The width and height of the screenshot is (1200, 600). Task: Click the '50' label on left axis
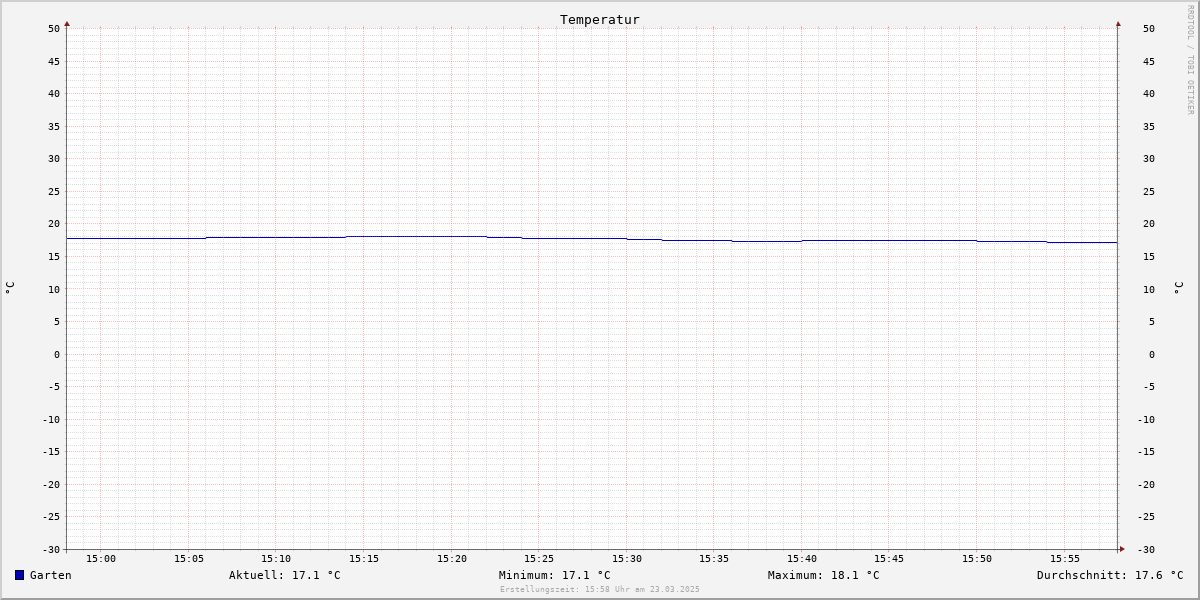[x=54, y=28]
